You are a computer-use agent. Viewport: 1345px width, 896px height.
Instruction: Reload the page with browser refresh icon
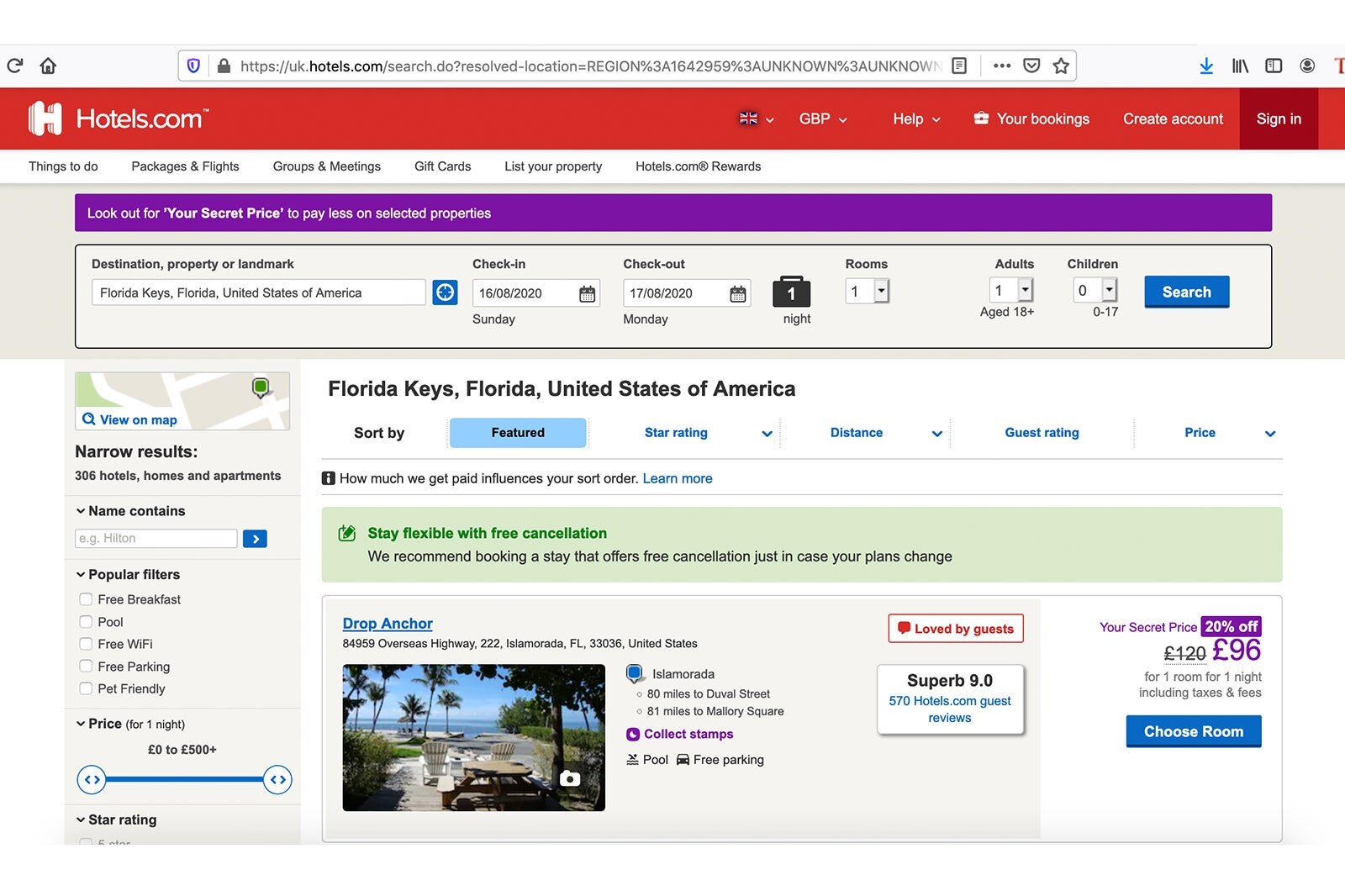[15, 66]
